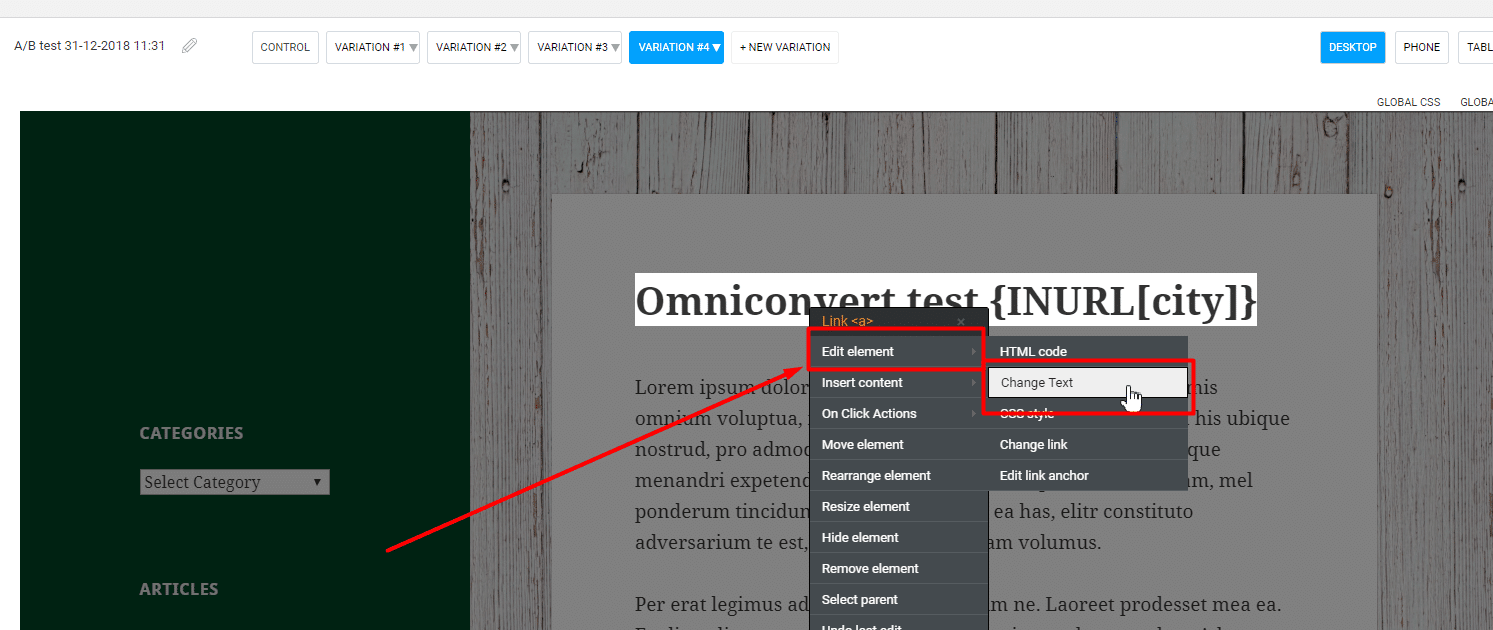Expand the Select Category combo box

click(x=235, y=482)
